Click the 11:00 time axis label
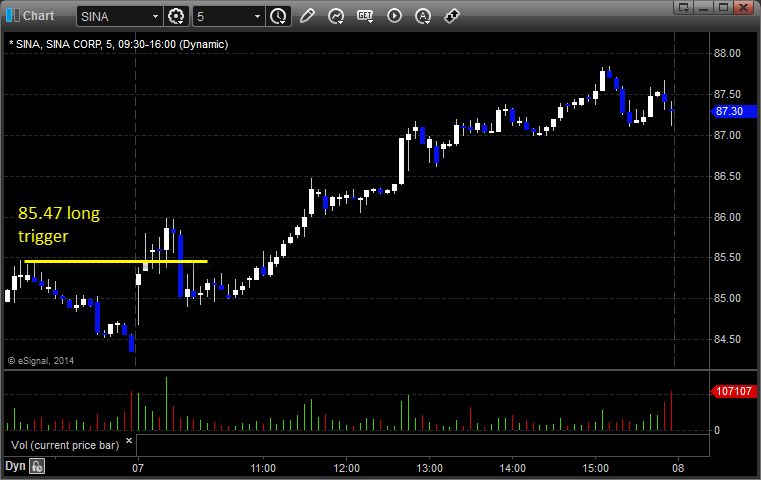 (x=263, y=468)
